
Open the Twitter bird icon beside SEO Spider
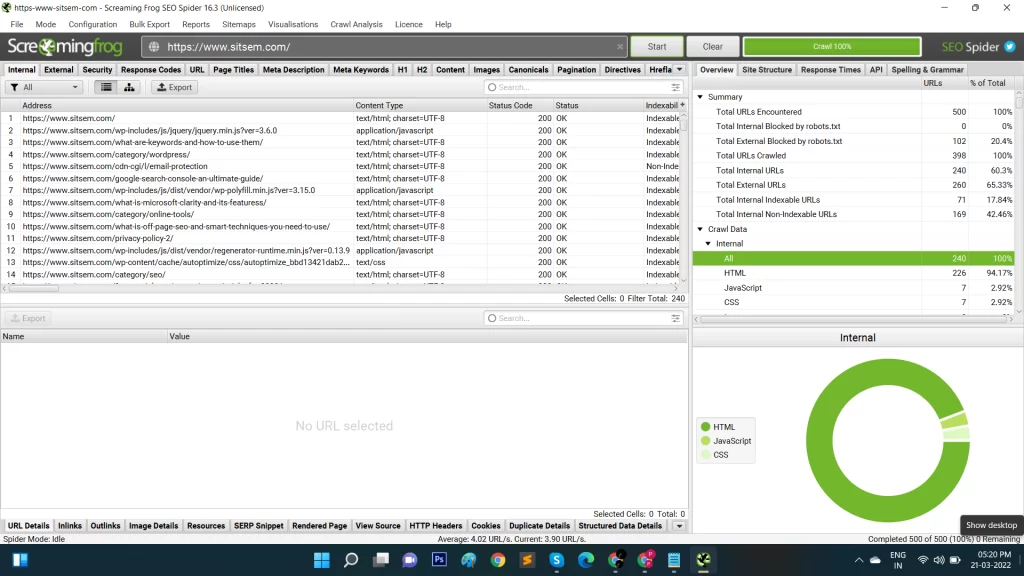(1010, 47)
